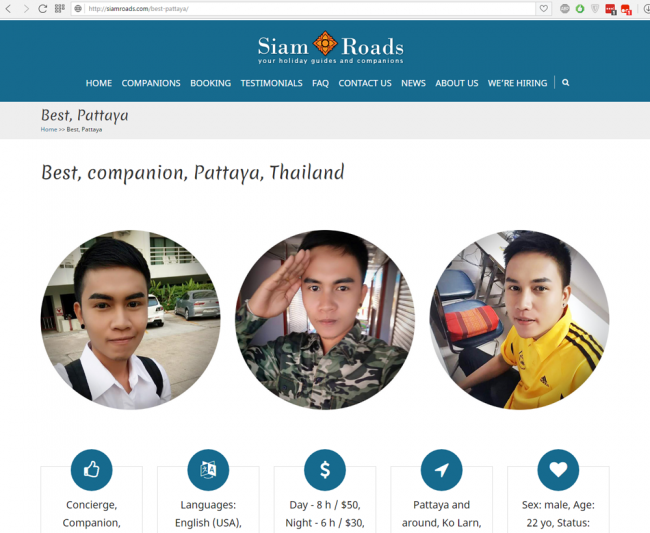Open the speed dial grid icon
Viewport: 650px width, 533px height.
pyautogui.click(x=60, y=8)
